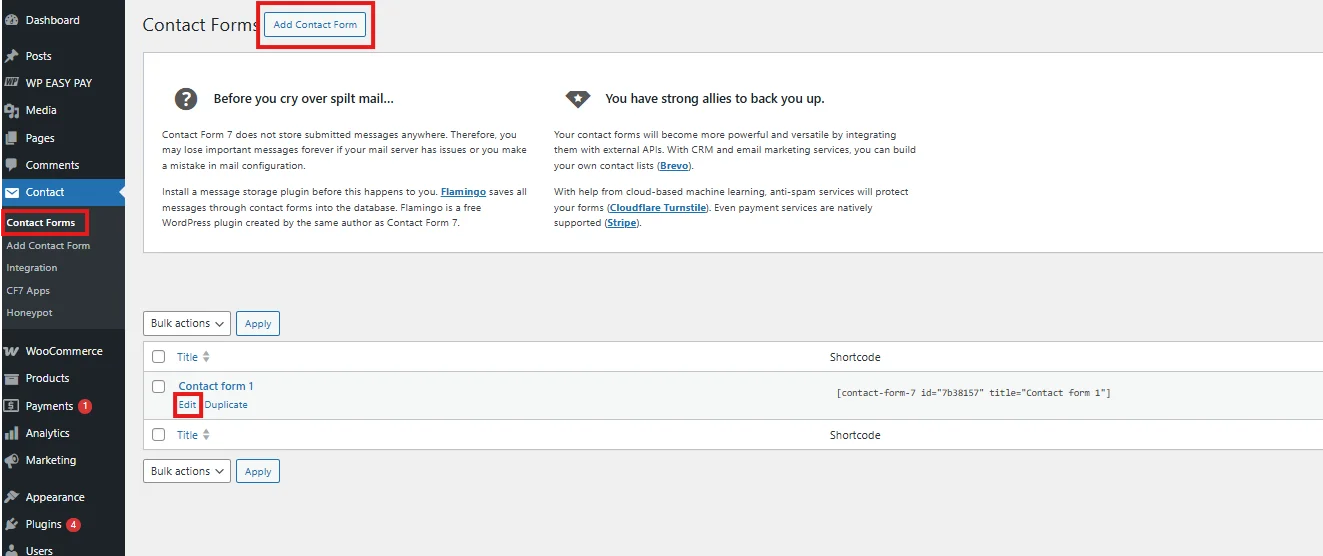Open the bottom Bulk actions dropdown

[187, 471]
